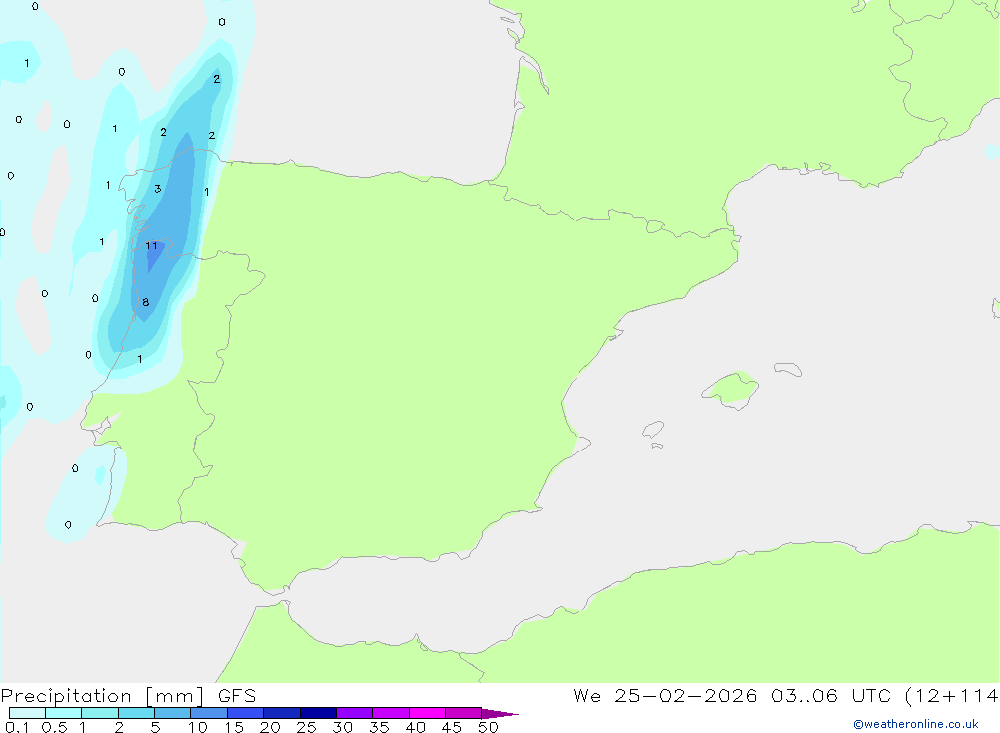Click legend label "40"

(x=415, y=727)
